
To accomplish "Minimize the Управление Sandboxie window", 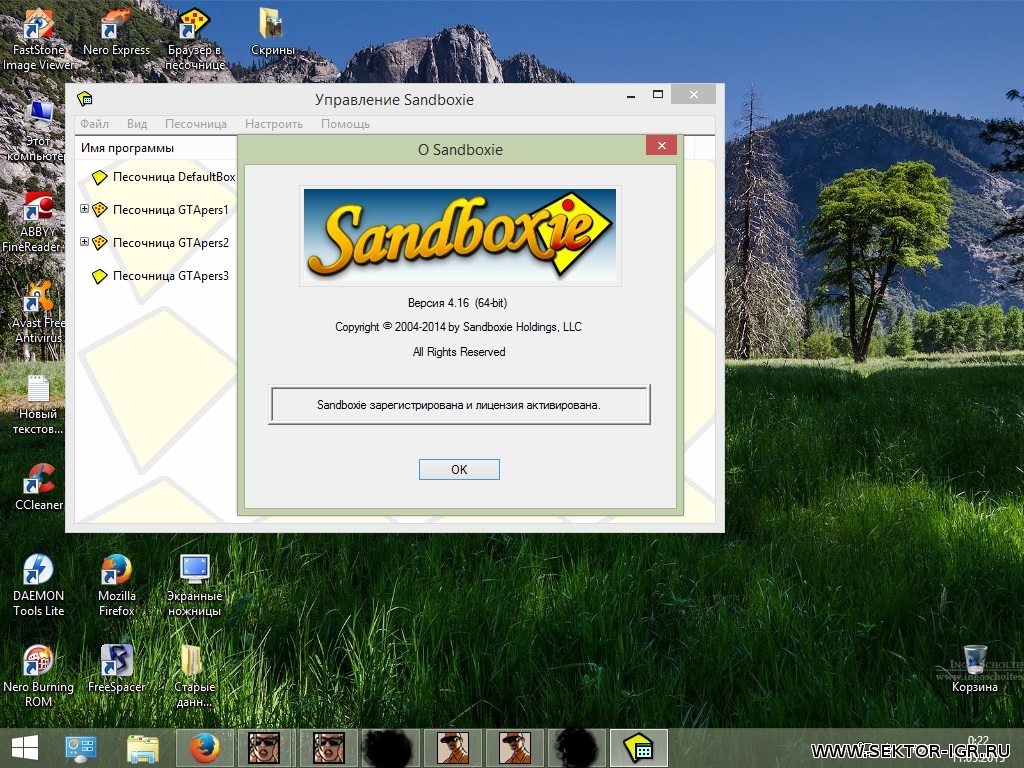I will click(x=631, y=95).
